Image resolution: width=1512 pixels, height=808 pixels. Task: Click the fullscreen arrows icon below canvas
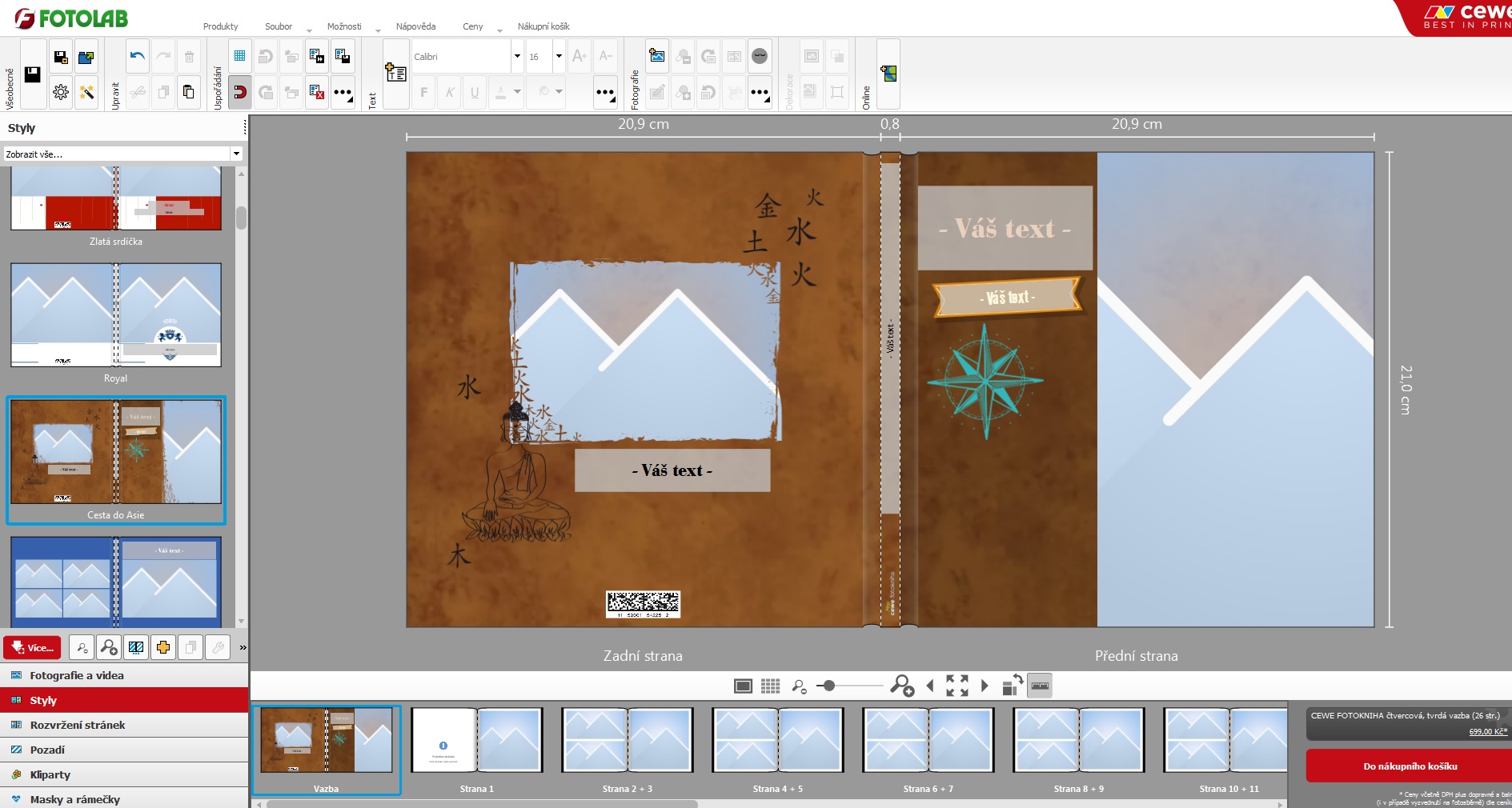pyautogui.click(x=957, y=686)
